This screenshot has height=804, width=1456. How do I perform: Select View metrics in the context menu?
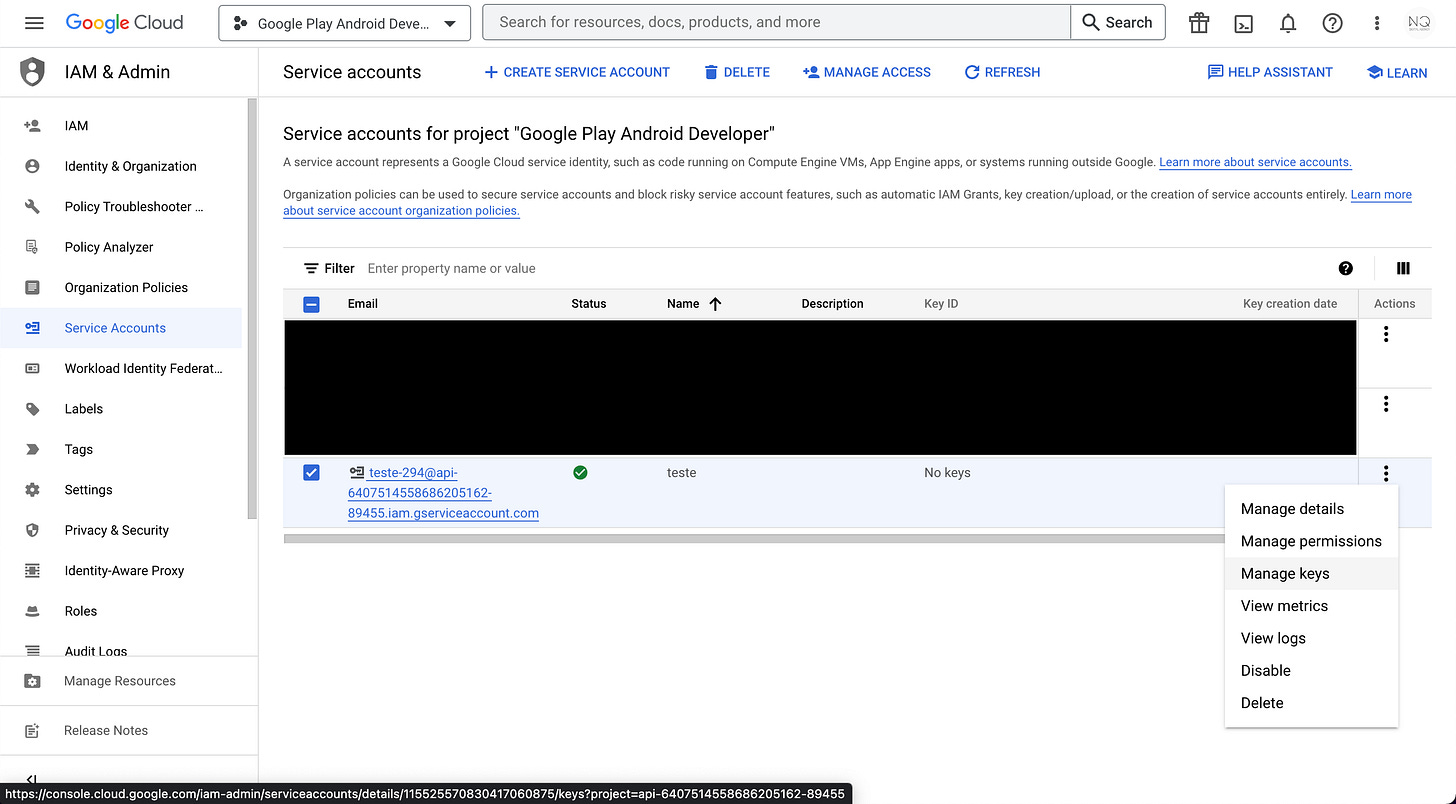click(1311, 606)
